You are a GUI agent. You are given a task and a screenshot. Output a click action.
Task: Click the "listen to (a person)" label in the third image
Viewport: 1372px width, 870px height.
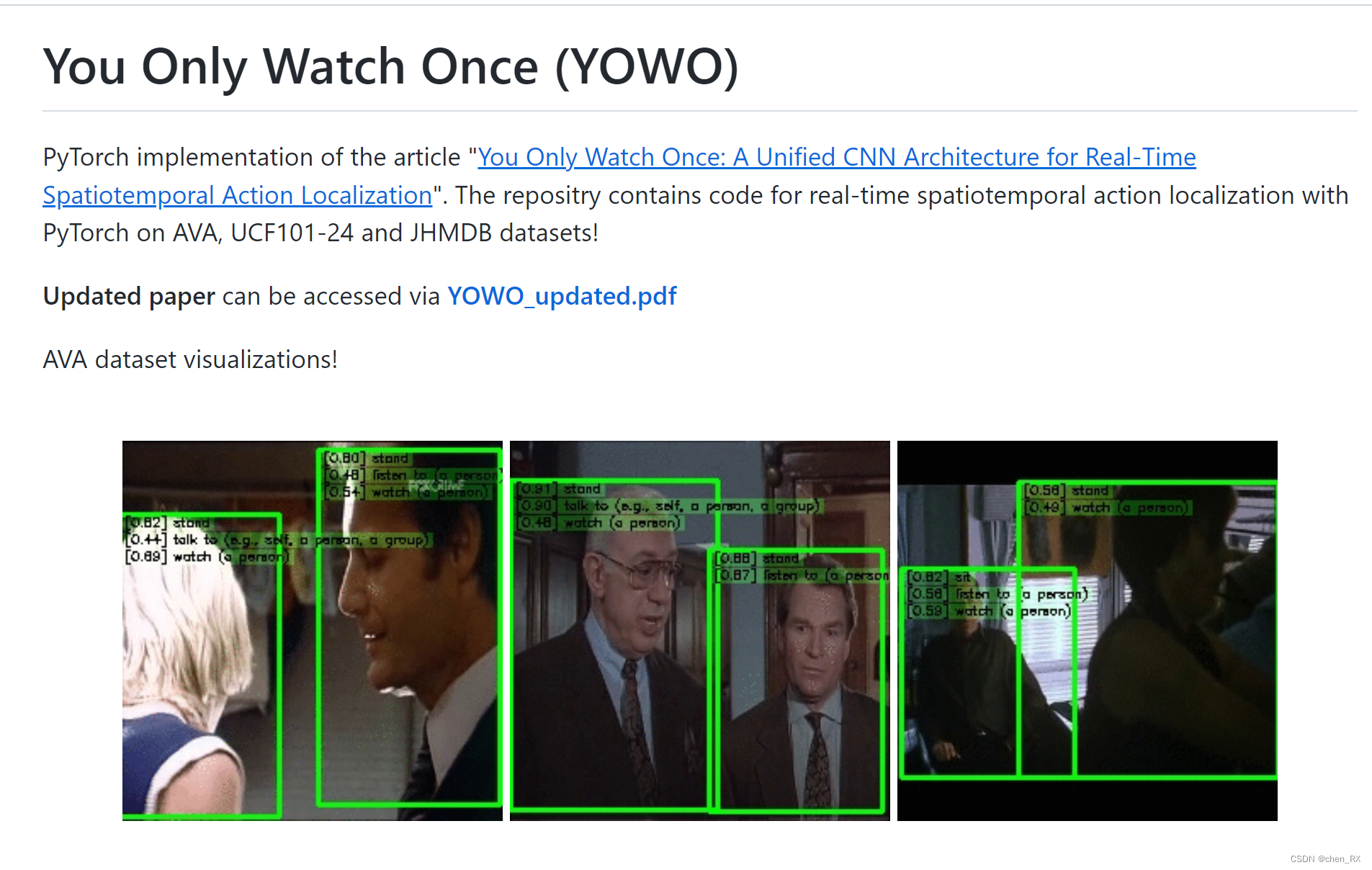(1021, 594)
